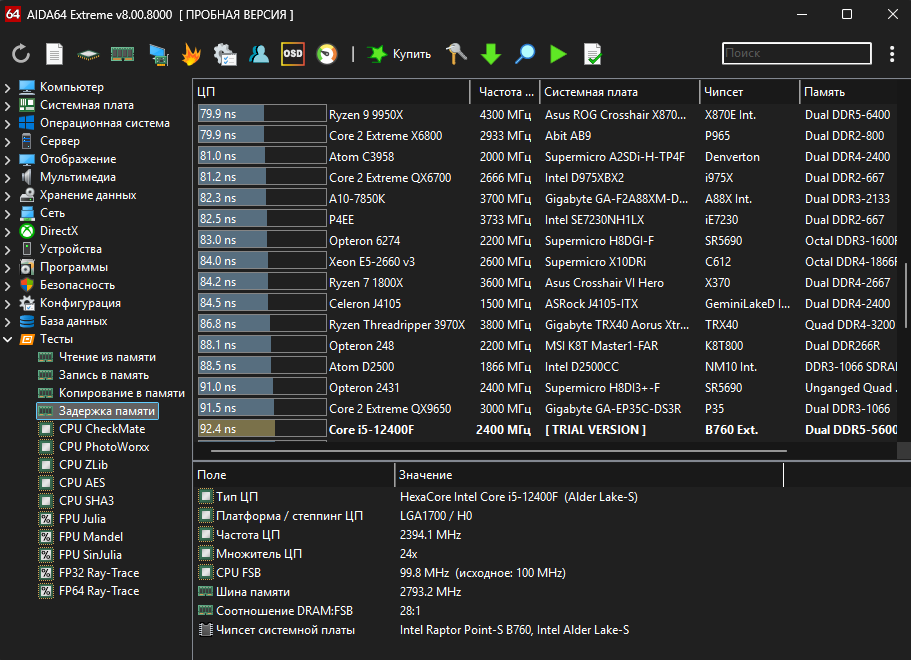911x660 pixels.
Task: Click the green download arrow icon
Action: (490, 54)
